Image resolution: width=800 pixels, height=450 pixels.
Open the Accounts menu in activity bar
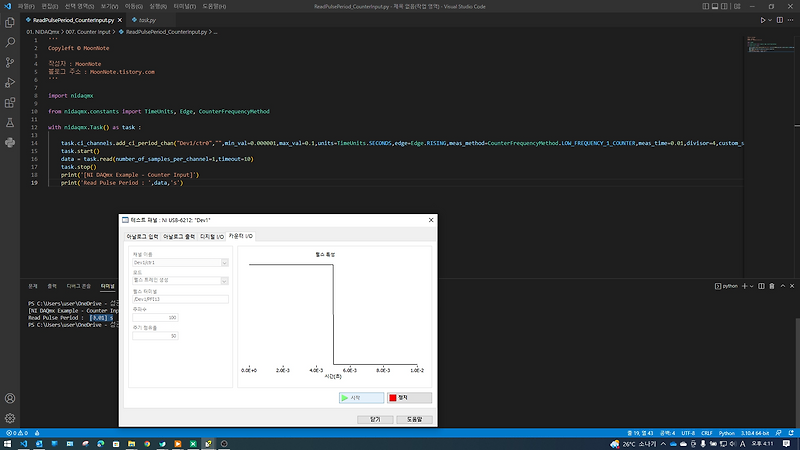click(x=10, y=398)
